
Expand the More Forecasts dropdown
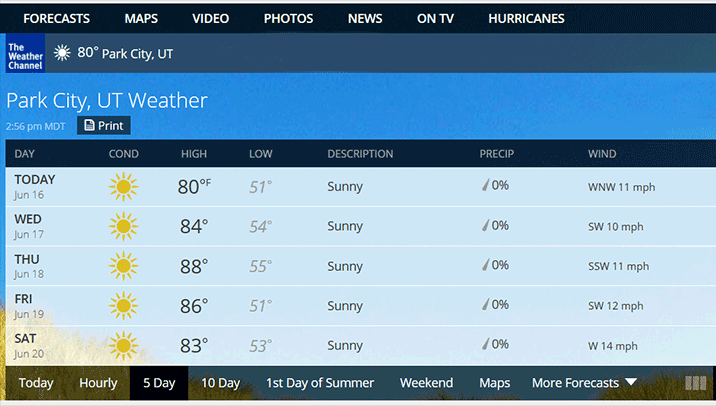click(585, 383)
